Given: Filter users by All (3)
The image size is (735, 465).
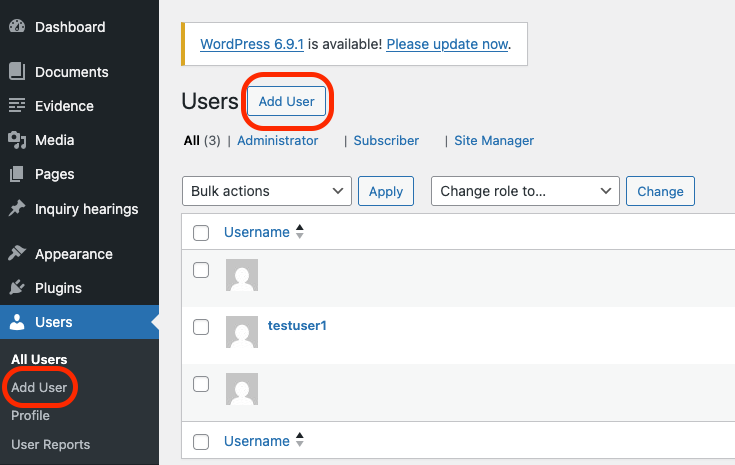Looking at the screenshot, I should 202,141.
